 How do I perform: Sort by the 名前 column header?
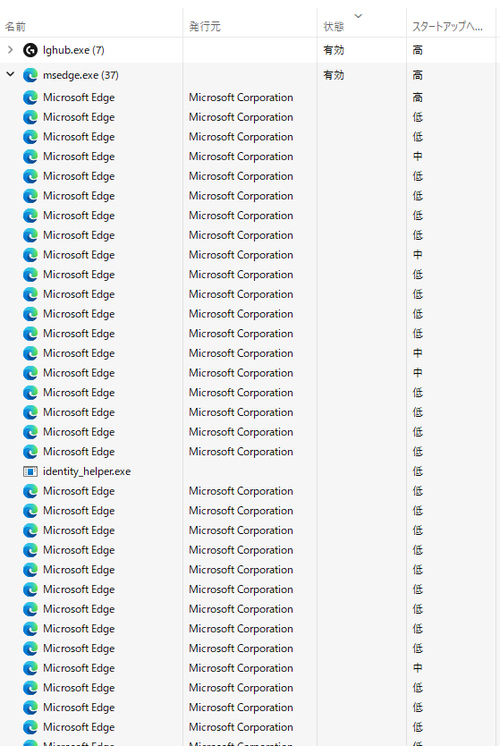(x=15, y=27)
